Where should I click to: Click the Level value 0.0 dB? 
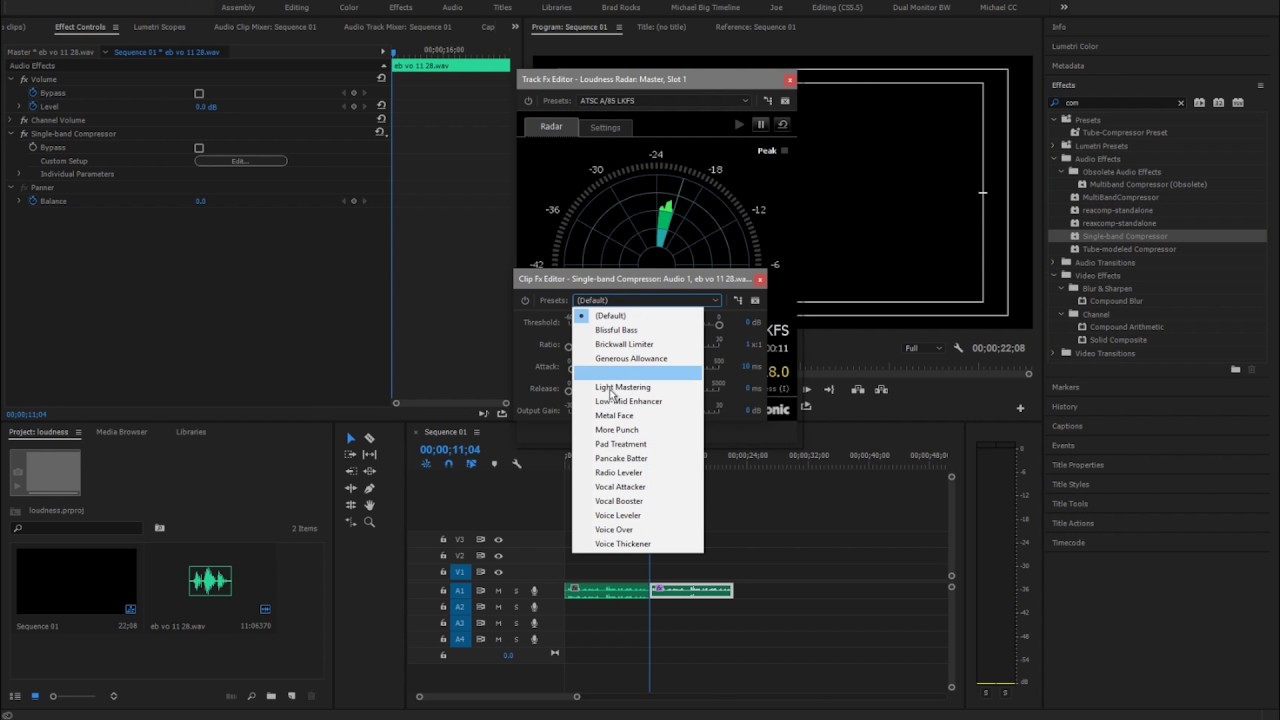[206, 107]
